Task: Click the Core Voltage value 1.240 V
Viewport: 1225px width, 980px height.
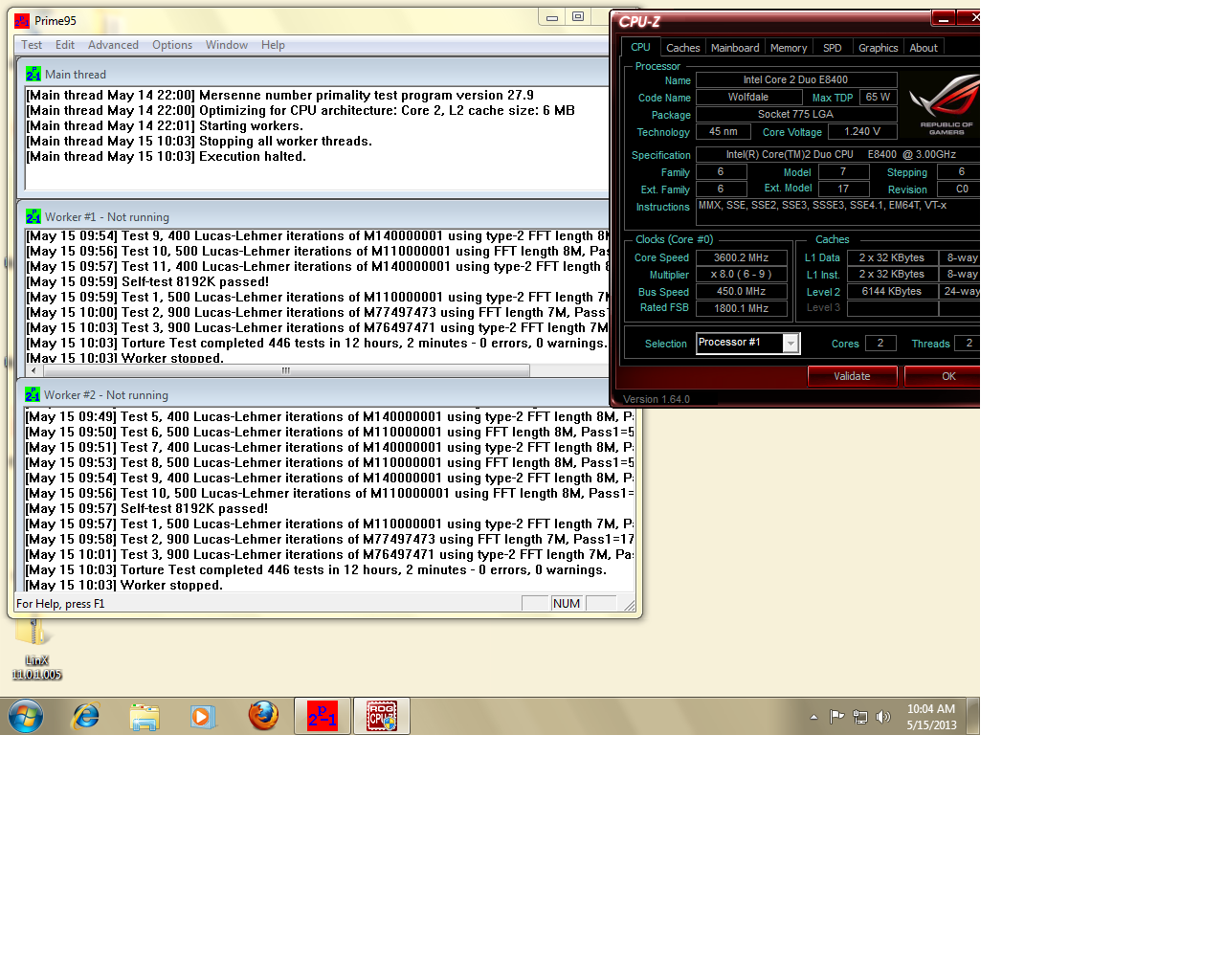Action: click(862, 132)
